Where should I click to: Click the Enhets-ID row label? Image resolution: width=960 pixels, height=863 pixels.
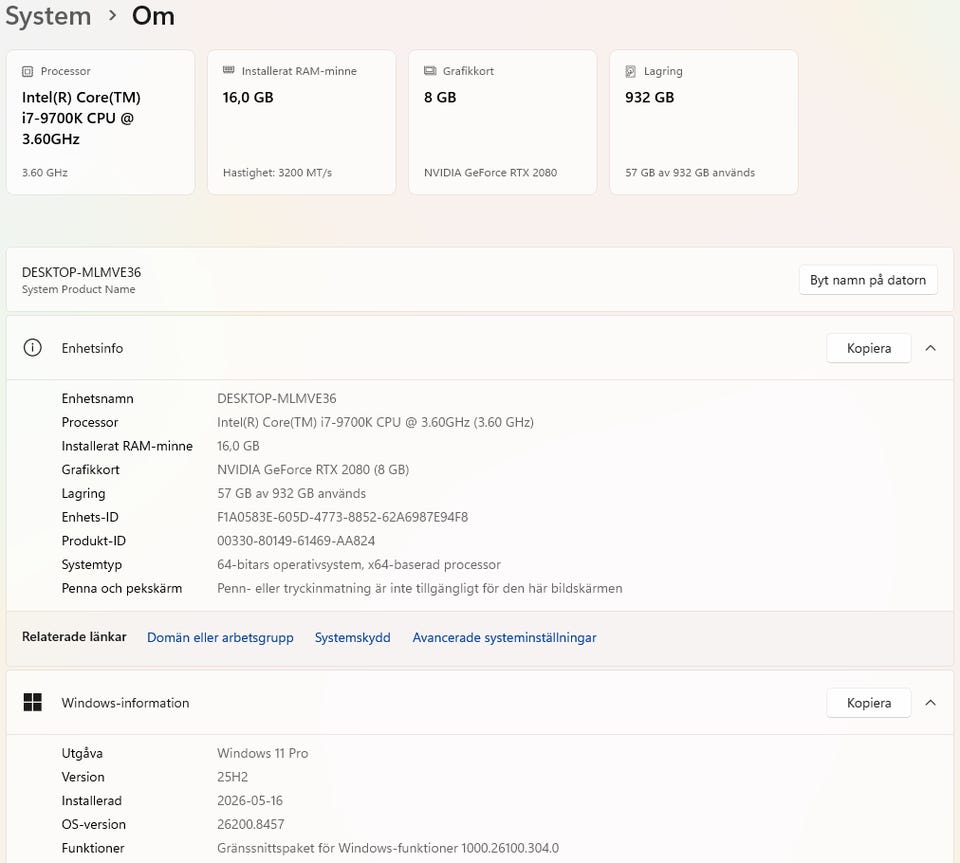[x=90, y=517]
